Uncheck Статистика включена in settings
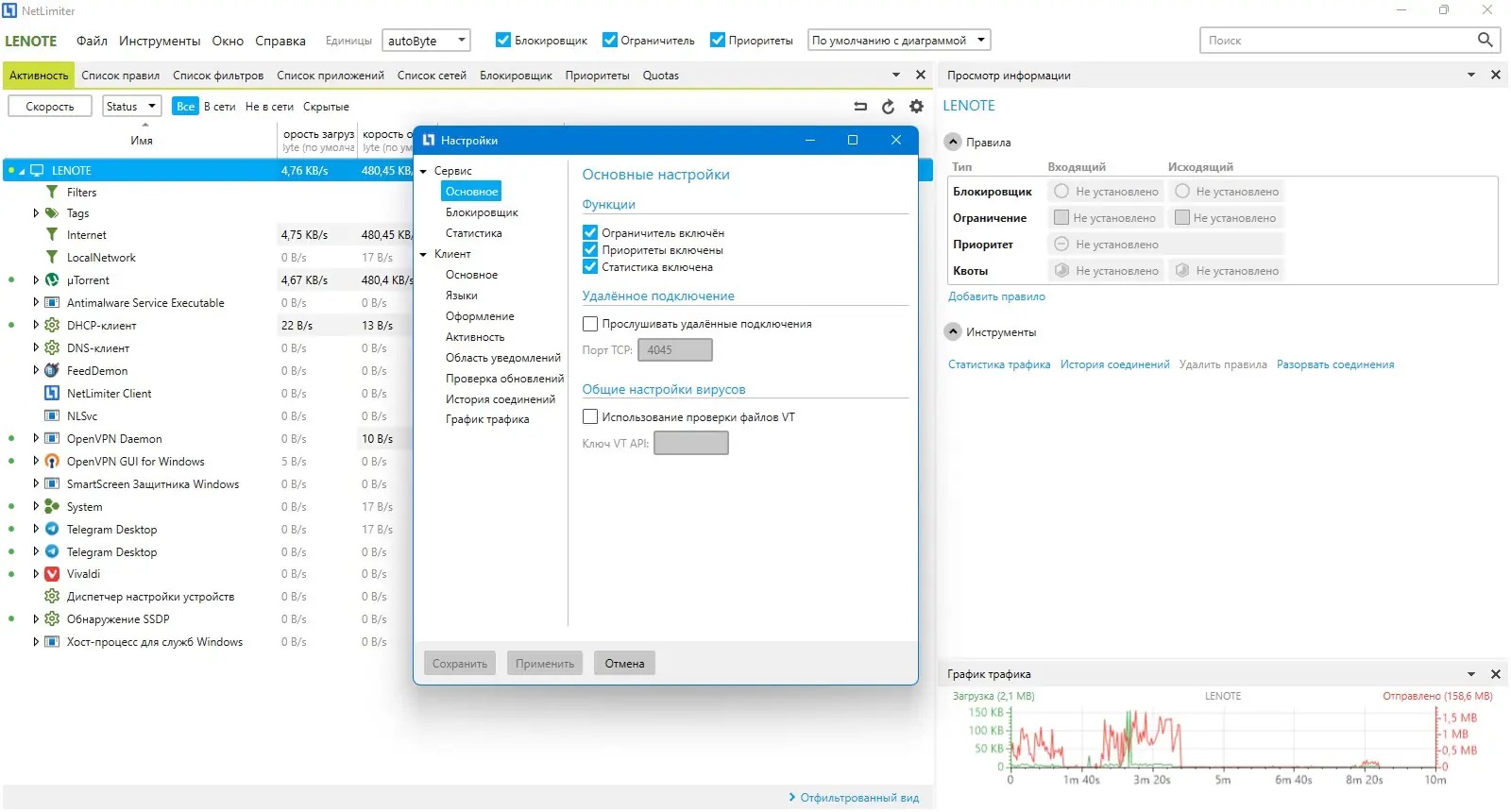This screenshot has width=1511, height=812. [x=590, y=266]
